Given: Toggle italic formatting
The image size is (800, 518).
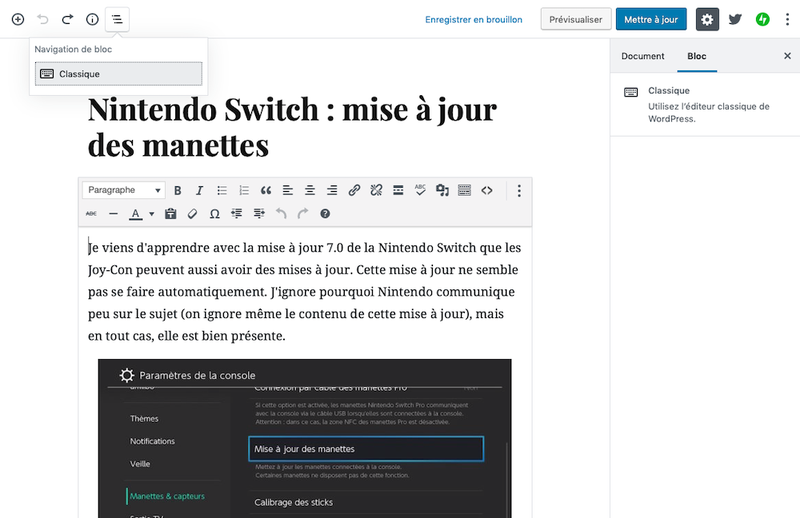Looking at the screenshot, I should tap(199, 190).
